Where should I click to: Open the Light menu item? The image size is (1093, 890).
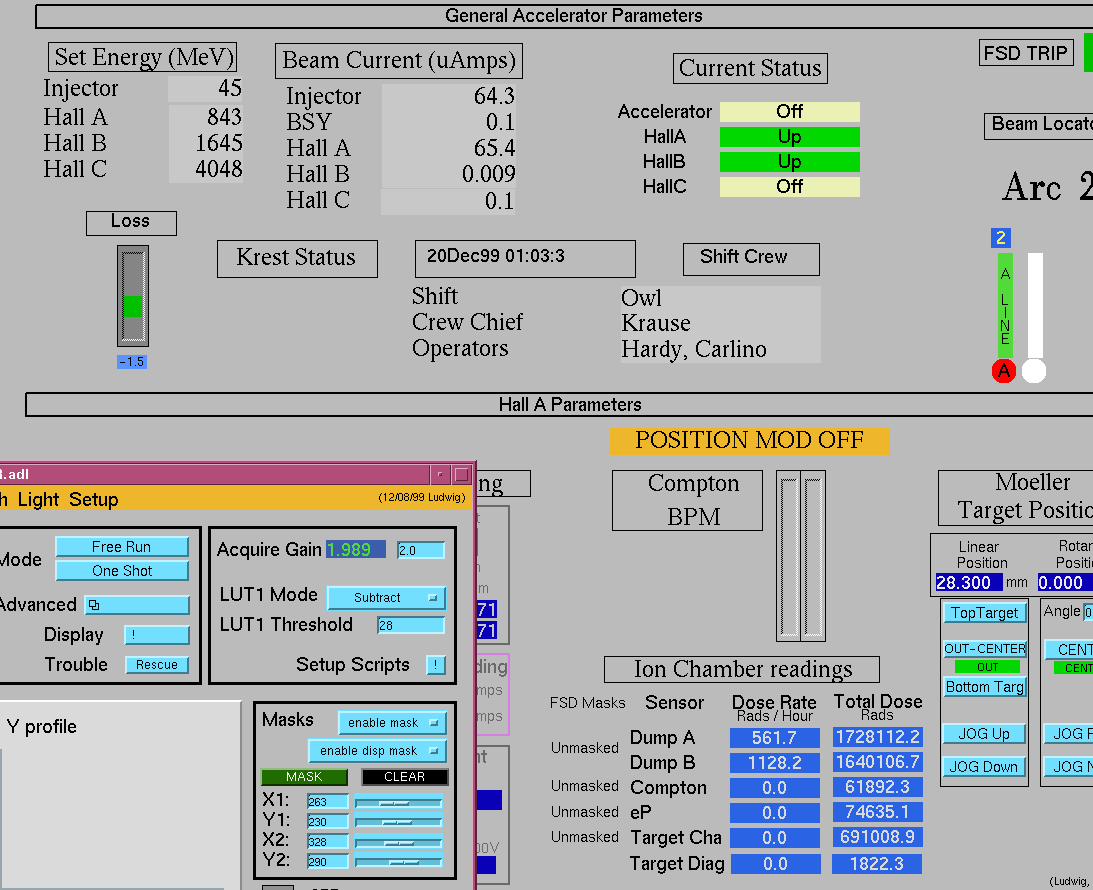click(x=38, y=500)
